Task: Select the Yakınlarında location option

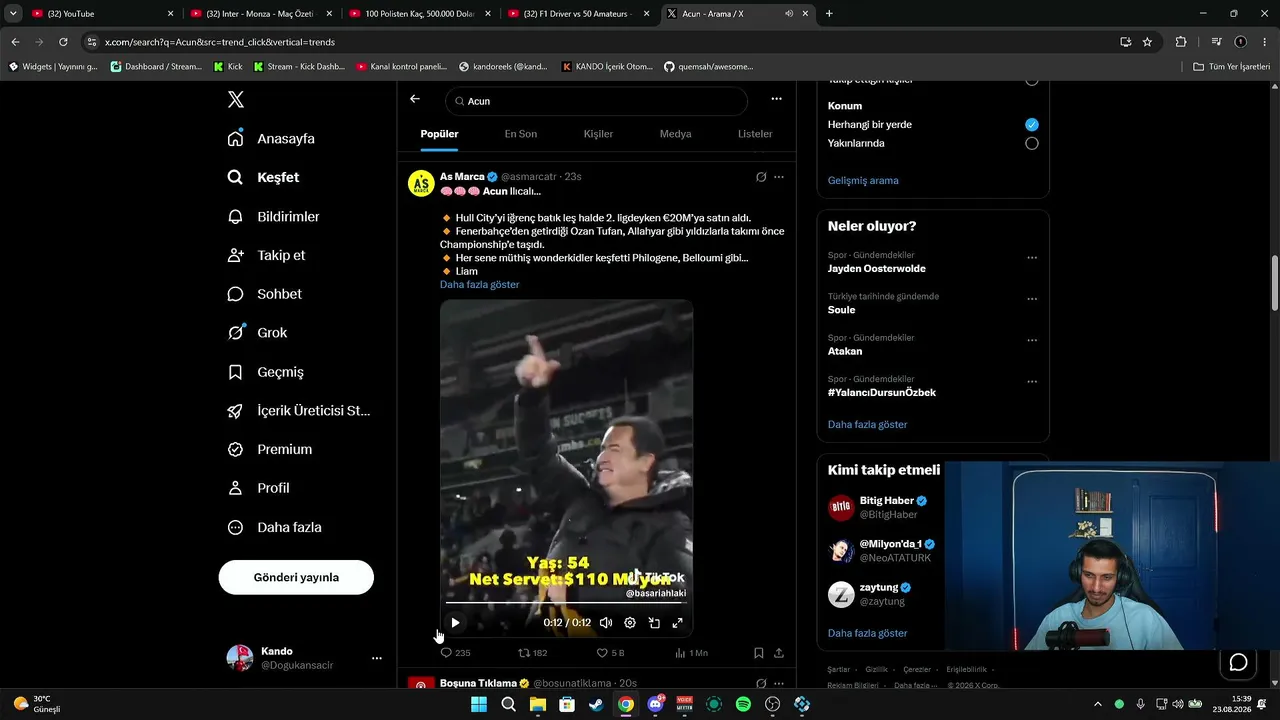Action: [x=1031, y=143]
